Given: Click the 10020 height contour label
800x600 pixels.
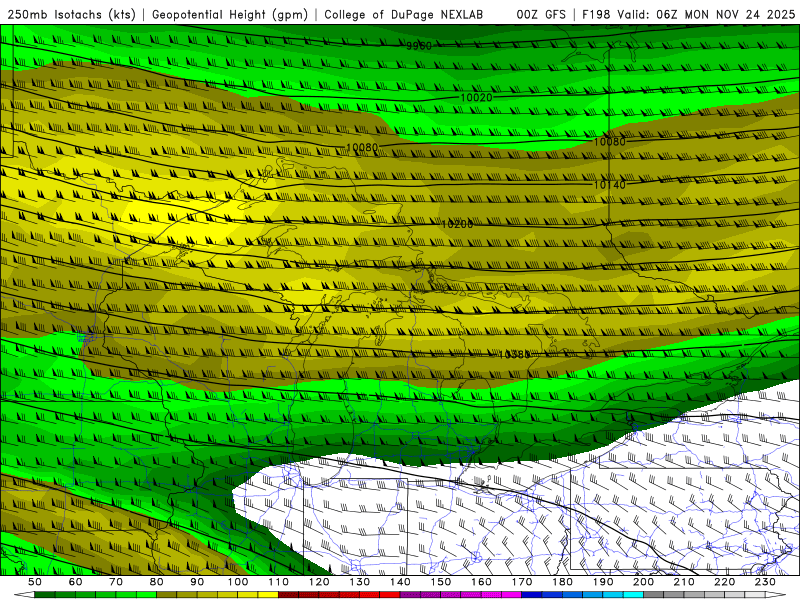Looking at the screenshot, I should (477, 97).
